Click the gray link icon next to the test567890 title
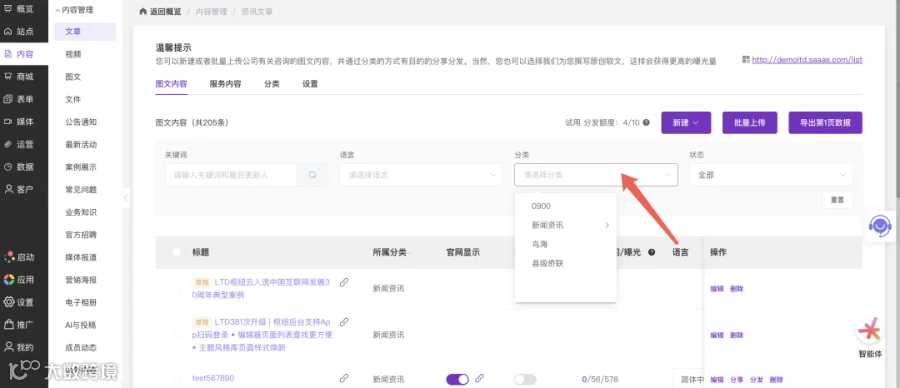The width and height of the screenshot is (900, 388). click(x=344, y=378)
